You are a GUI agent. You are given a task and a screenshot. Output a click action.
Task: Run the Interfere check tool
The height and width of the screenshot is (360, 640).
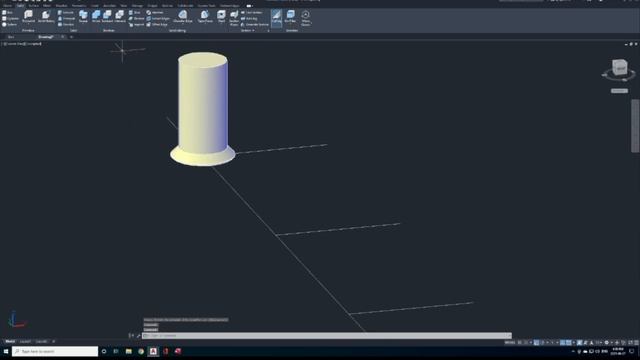click(x=155, y=13)
